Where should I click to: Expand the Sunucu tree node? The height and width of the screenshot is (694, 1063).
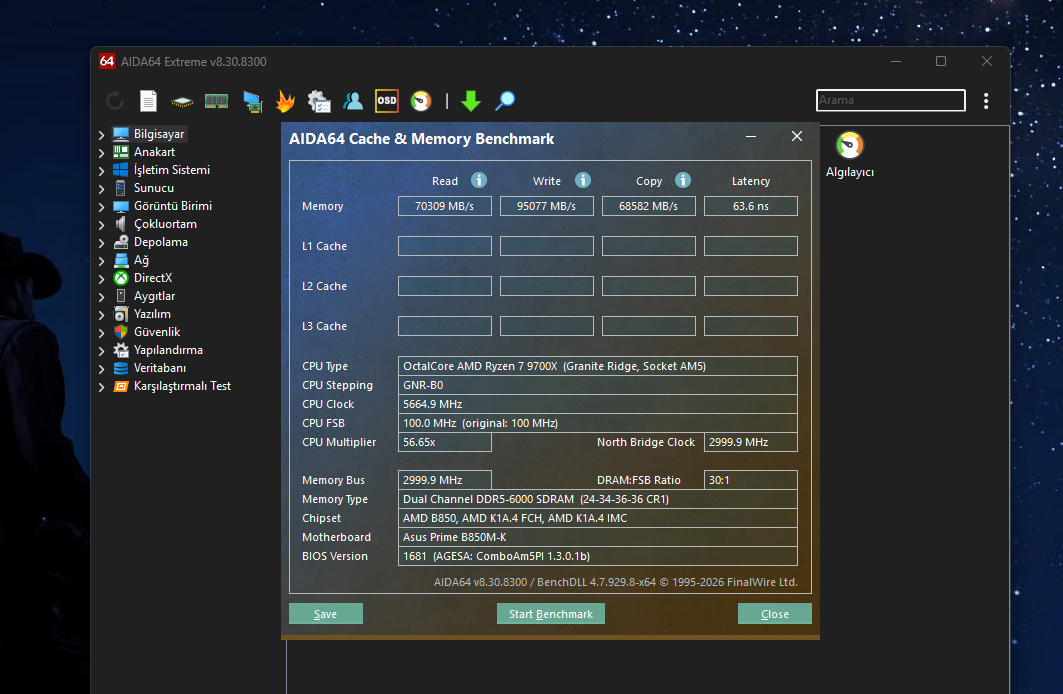[102, 188]
